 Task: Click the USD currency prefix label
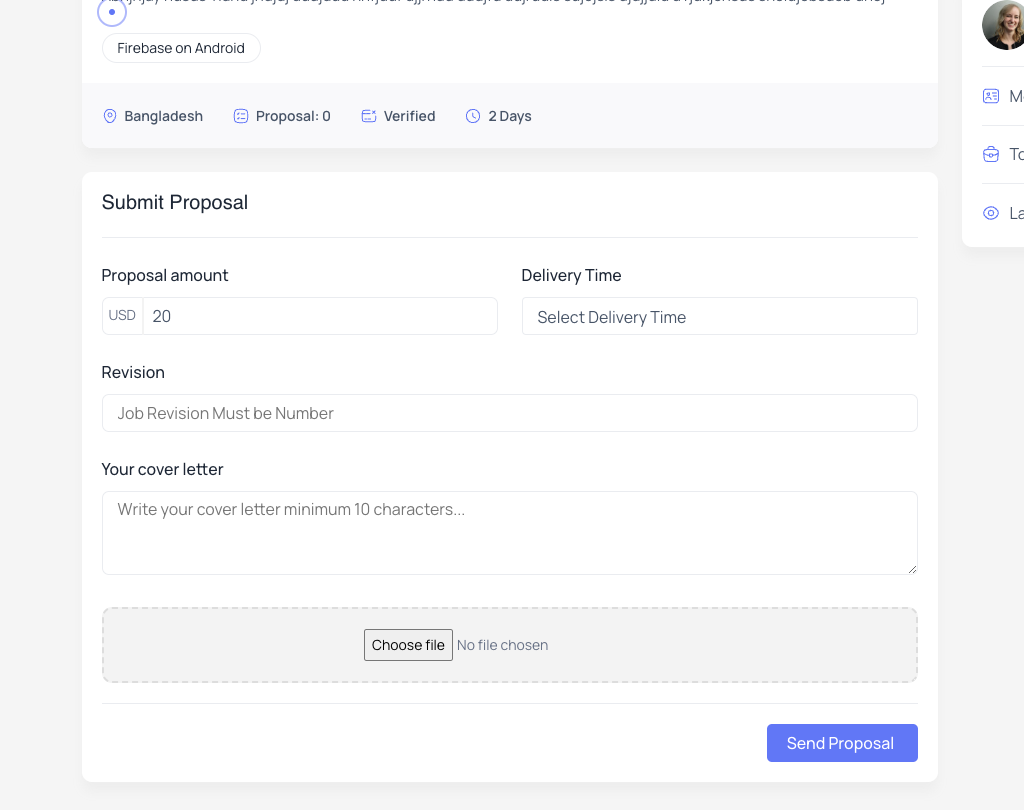click(x=122, y=316)
